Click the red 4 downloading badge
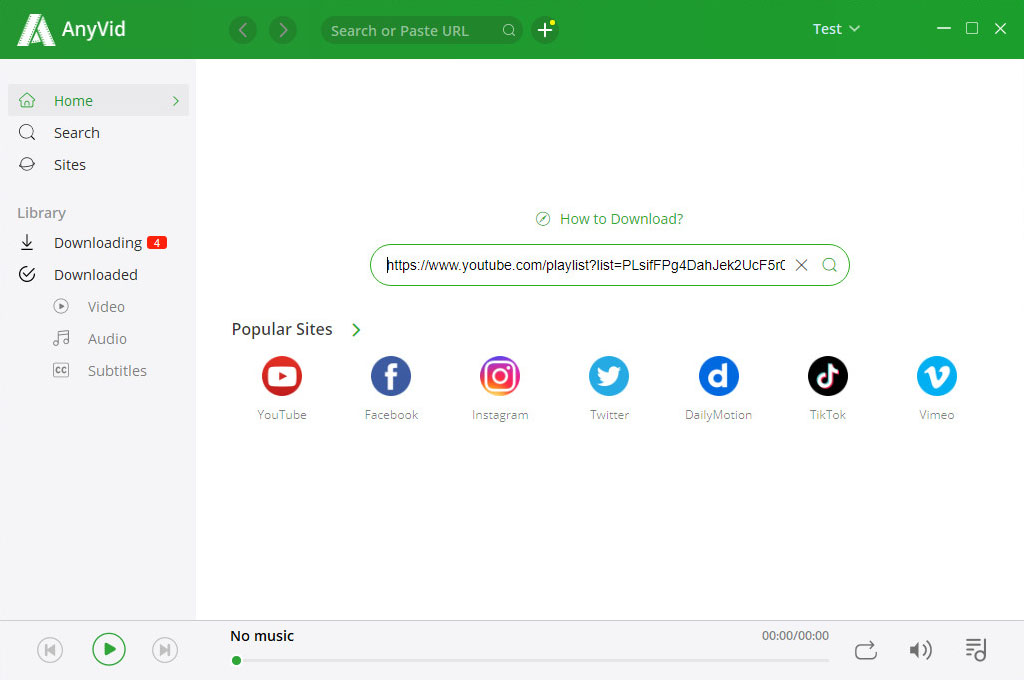 pos(157,242)
